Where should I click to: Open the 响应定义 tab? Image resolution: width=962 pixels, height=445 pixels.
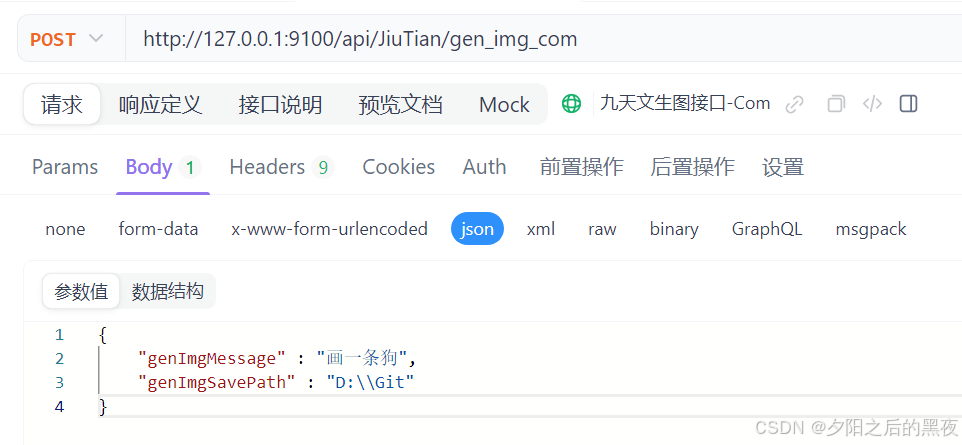160,104
